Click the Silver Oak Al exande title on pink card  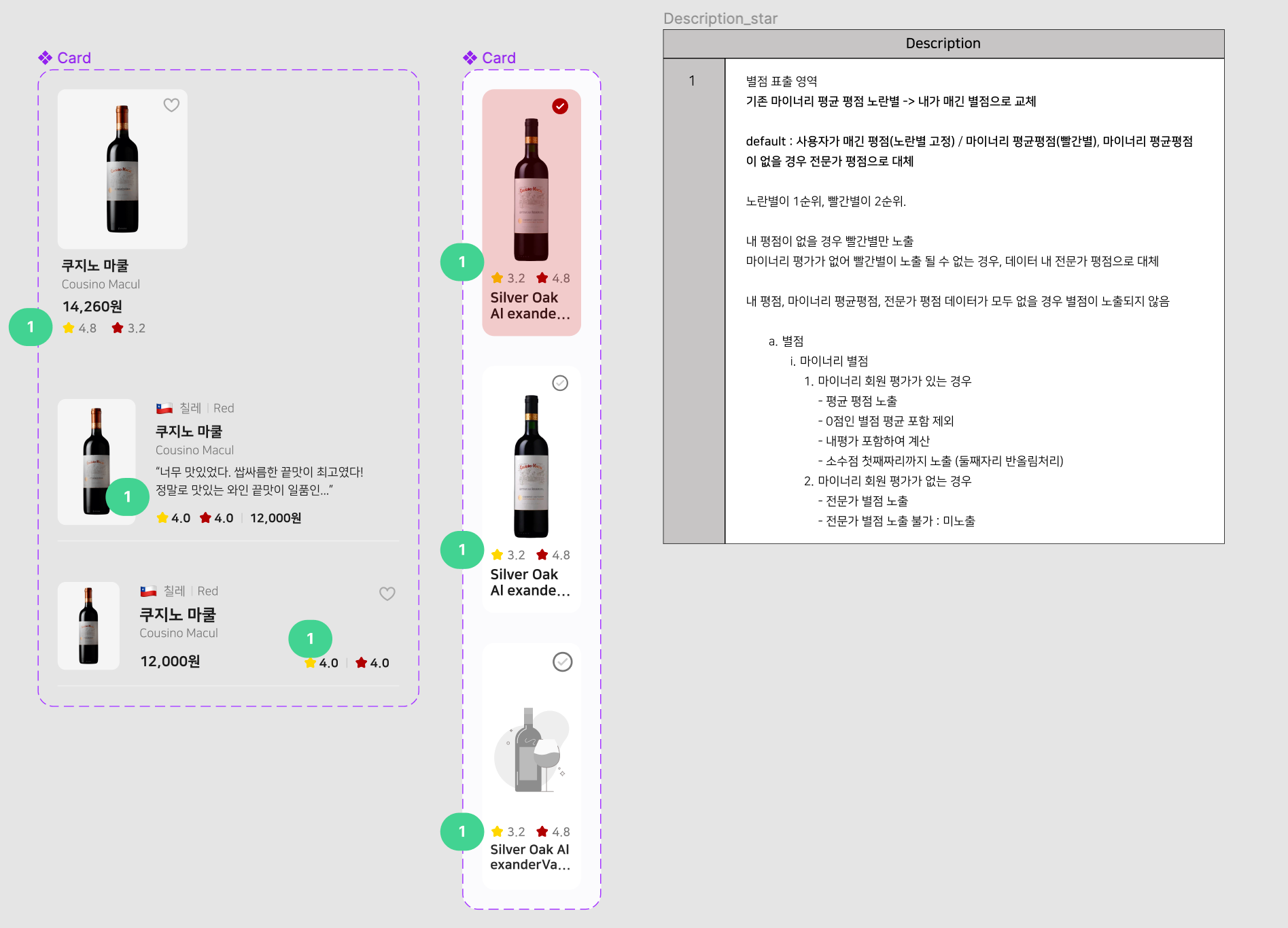pyautogui.click(x=530, y=305)
